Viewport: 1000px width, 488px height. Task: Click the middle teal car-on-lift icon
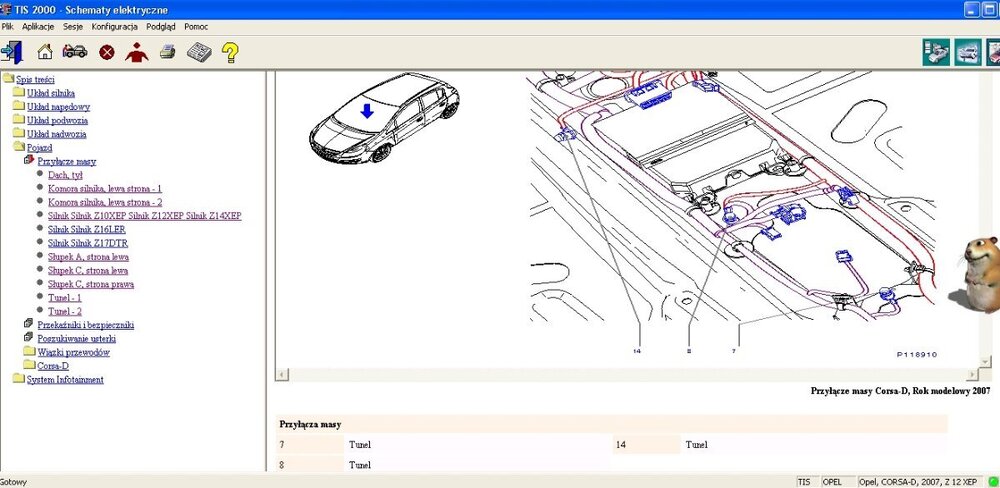tap(967, 50)
